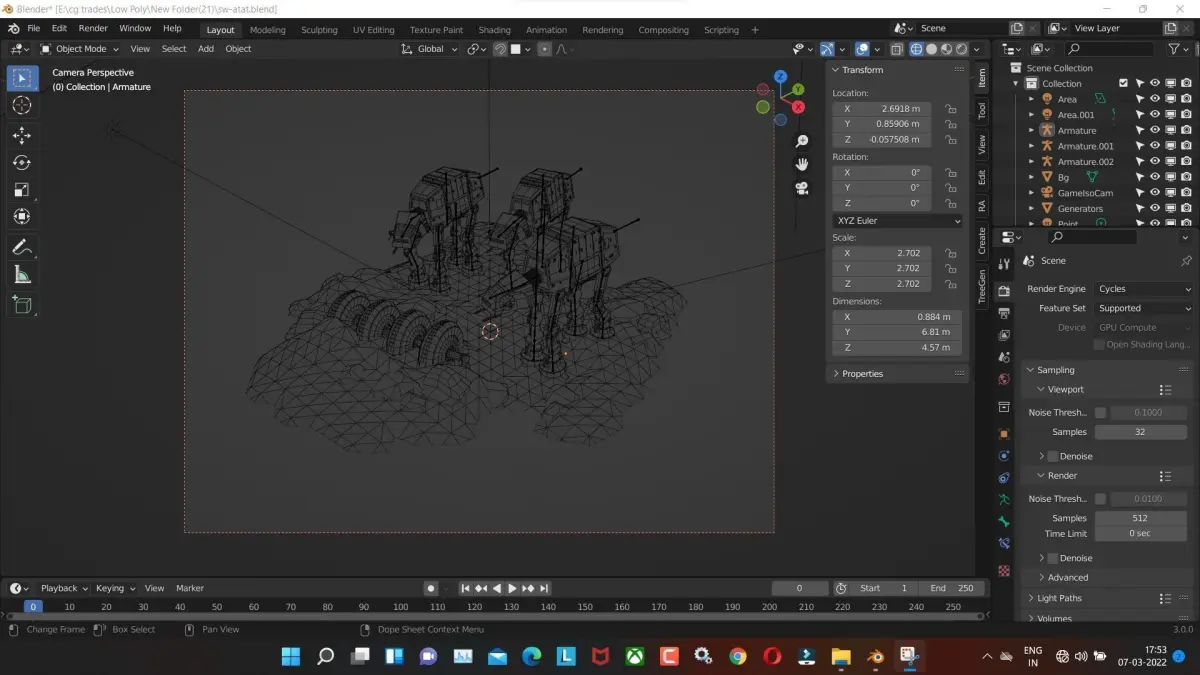Toggle camera view with the camera icon
Screen dimensions: 1200x675
coord(802,188)
